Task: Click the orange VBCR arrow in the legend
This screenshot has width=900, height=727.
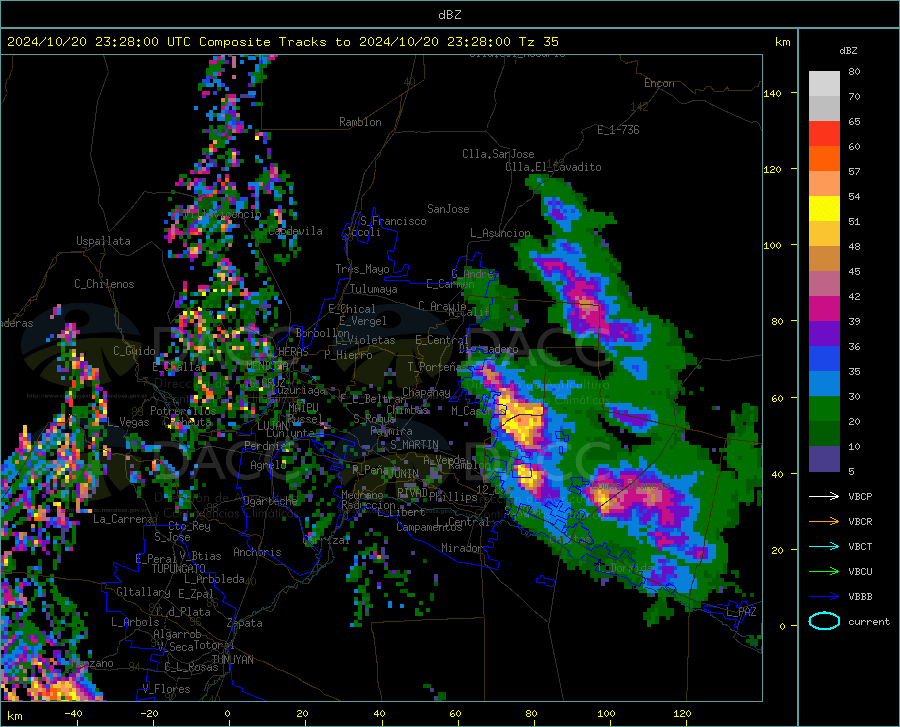Action: tap(824, 522)
